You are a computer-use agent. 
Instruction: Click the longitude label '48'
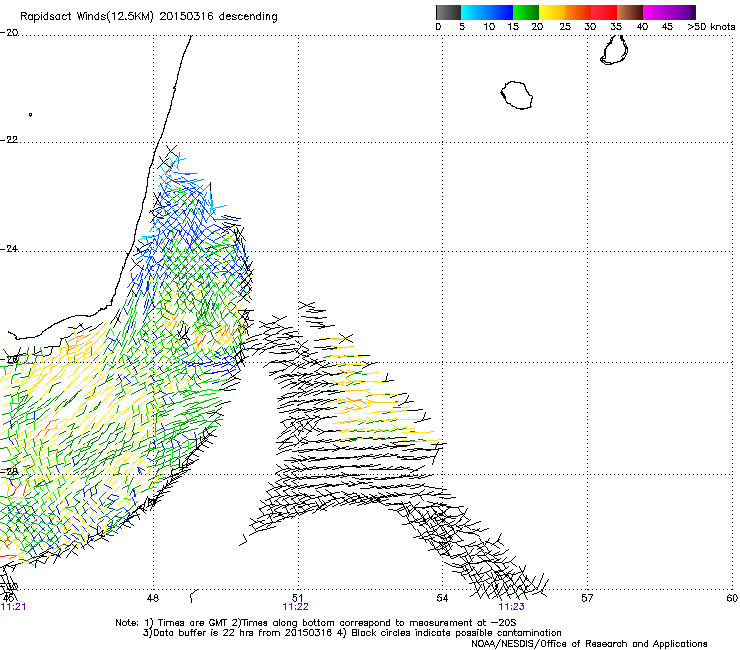(152, 598)
